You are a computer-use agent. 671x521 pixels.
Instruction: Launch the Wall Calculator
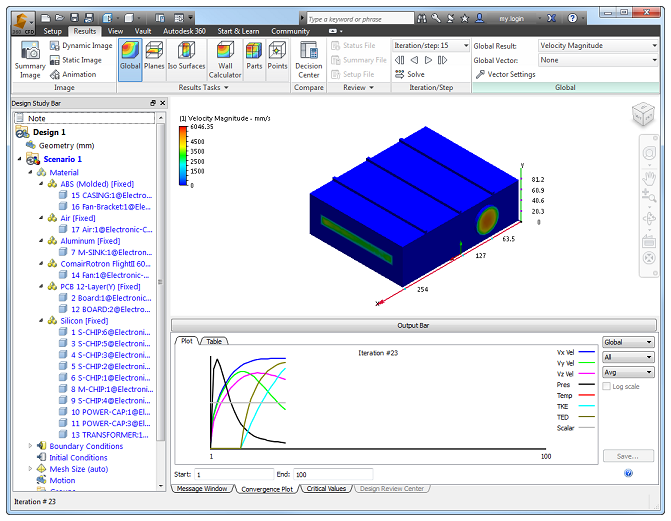tap(225, 60)
